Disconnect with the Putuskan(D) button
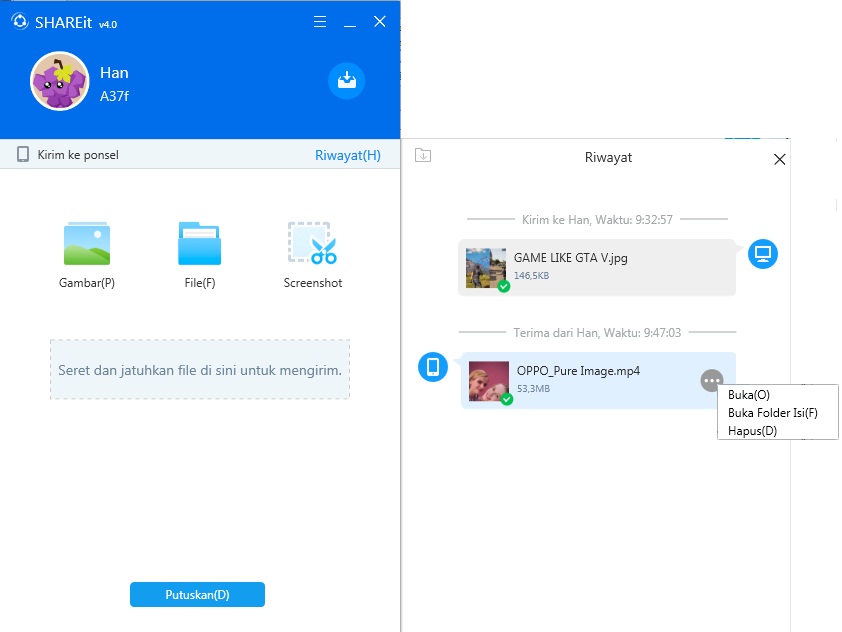The image size is (842, 632). coord(197,594)
